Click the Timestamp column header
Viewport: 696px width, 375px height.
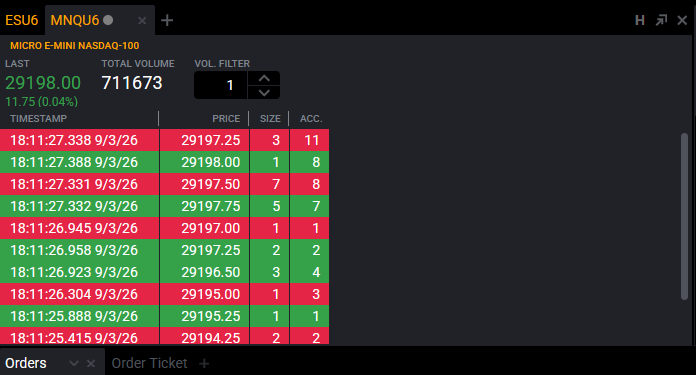point(39,119)
